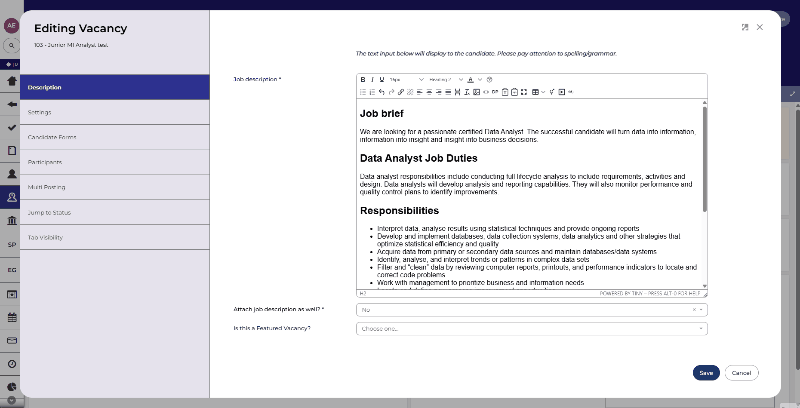Click the search magnifier icon in sidebar
800x408 pixels.
point(11,45)
